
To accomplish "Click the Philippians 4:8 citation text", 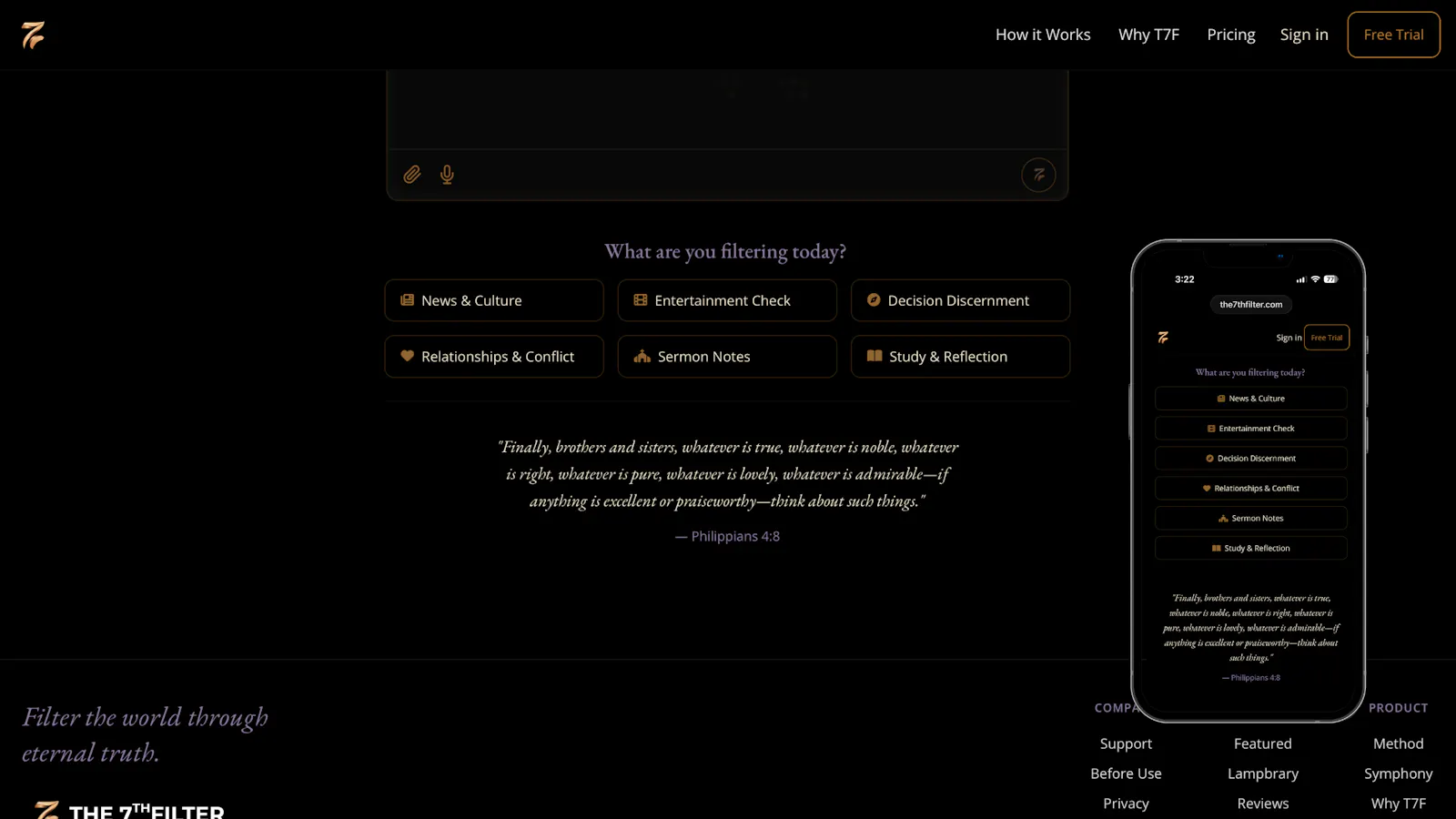I will (x=727, y=536).
